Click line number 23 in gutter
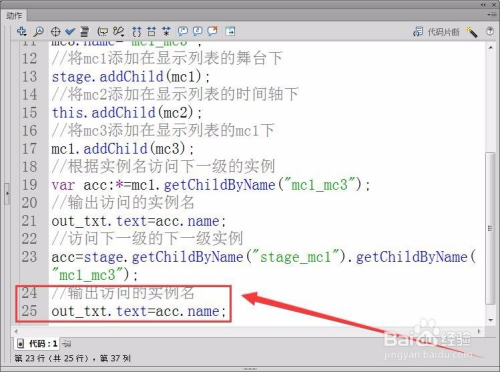The width and height of the screenshot is (500, 372). coord(30,257)
